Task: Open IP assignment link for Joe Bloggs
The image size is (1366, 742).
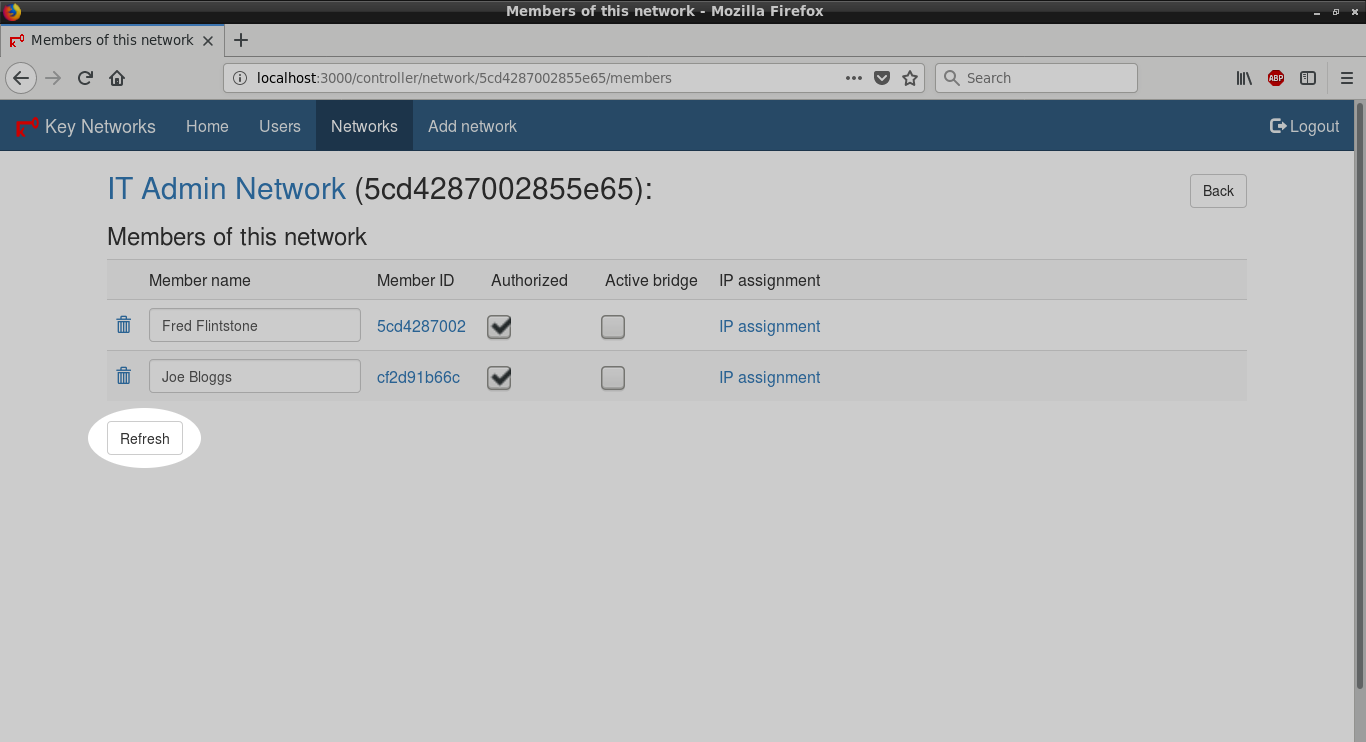Action: [x=769, y=377]
